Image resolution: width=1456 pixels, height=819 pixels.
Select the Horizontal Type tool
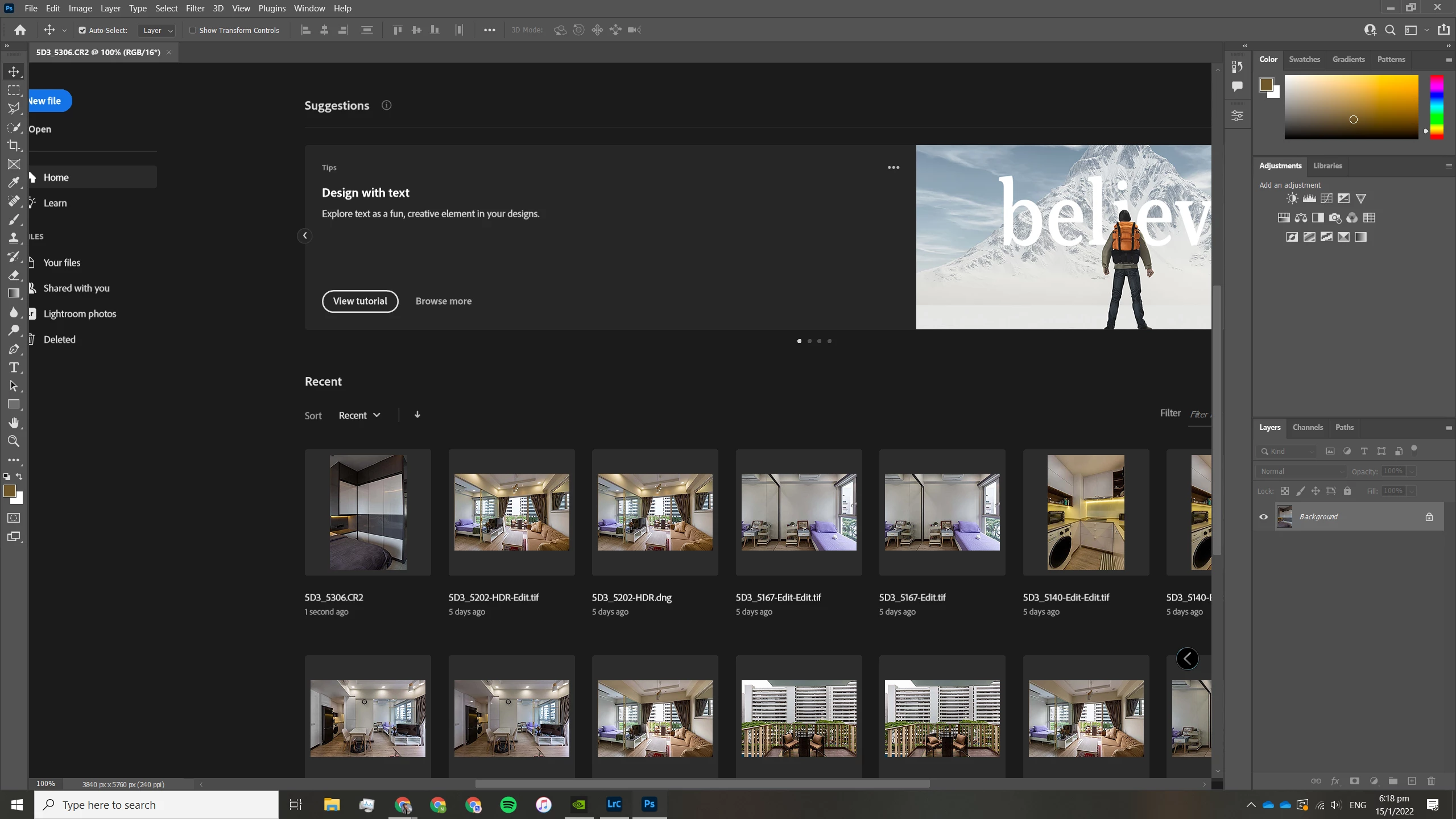click(14, 367)
